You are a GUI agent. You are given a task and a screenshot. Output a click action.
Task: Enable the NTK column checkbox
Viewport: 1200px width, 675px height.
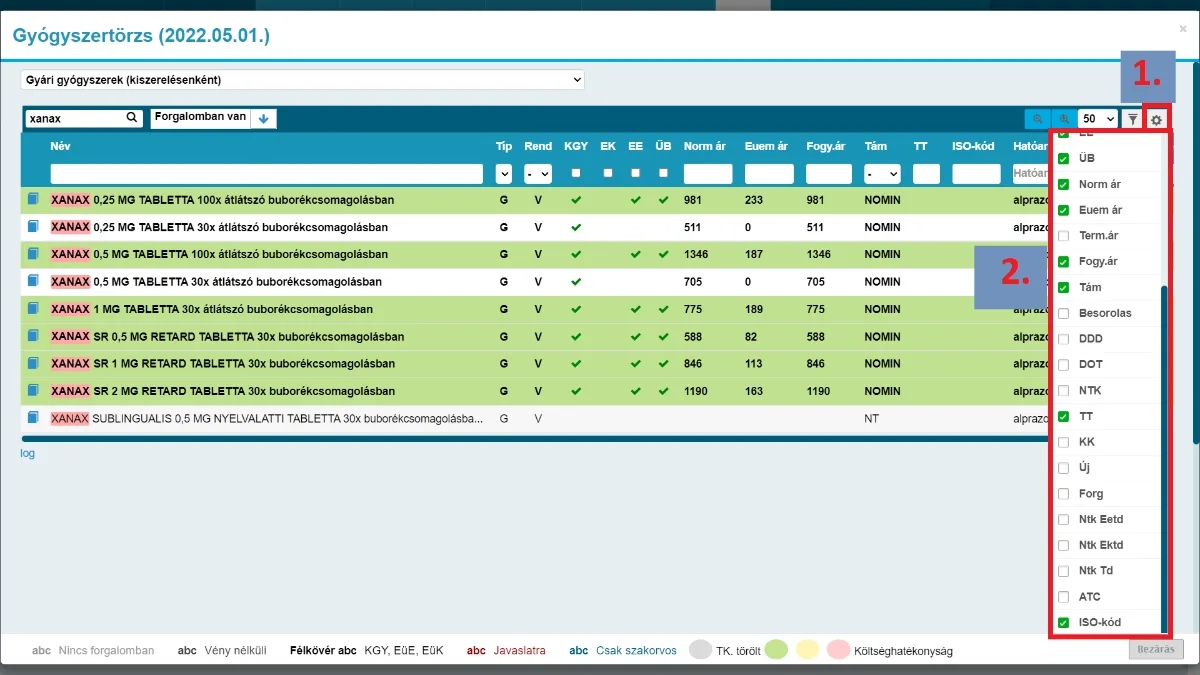1064,390
